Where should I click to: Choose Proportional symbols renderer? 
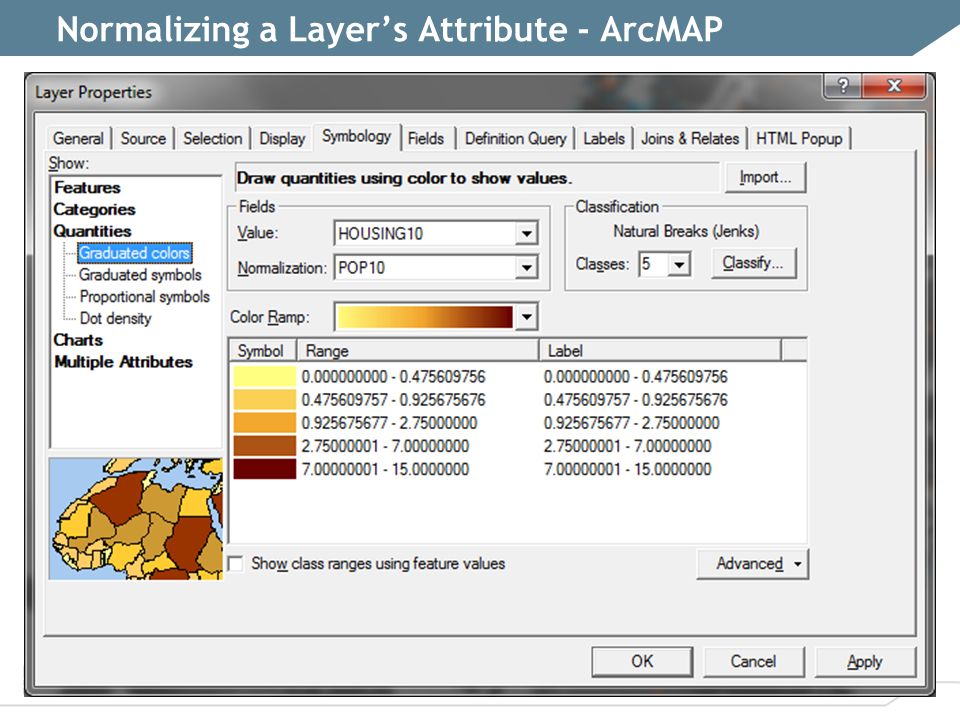(144, 296)
